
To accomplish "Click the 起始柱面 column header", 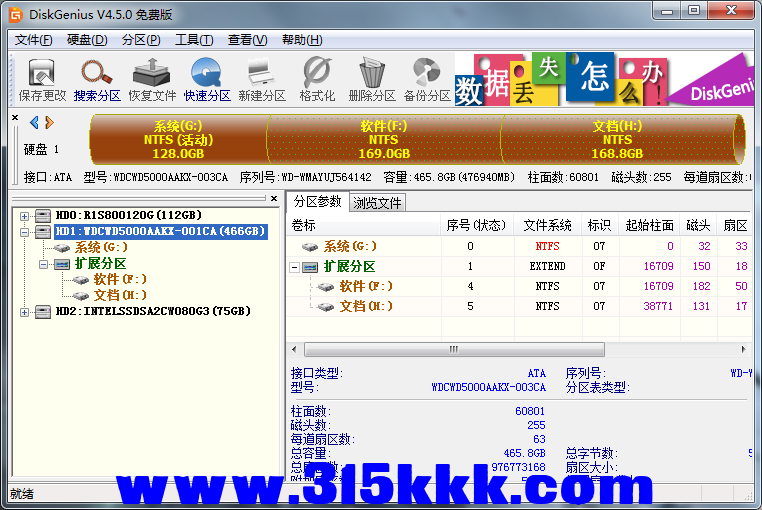I will pos(650,225).
